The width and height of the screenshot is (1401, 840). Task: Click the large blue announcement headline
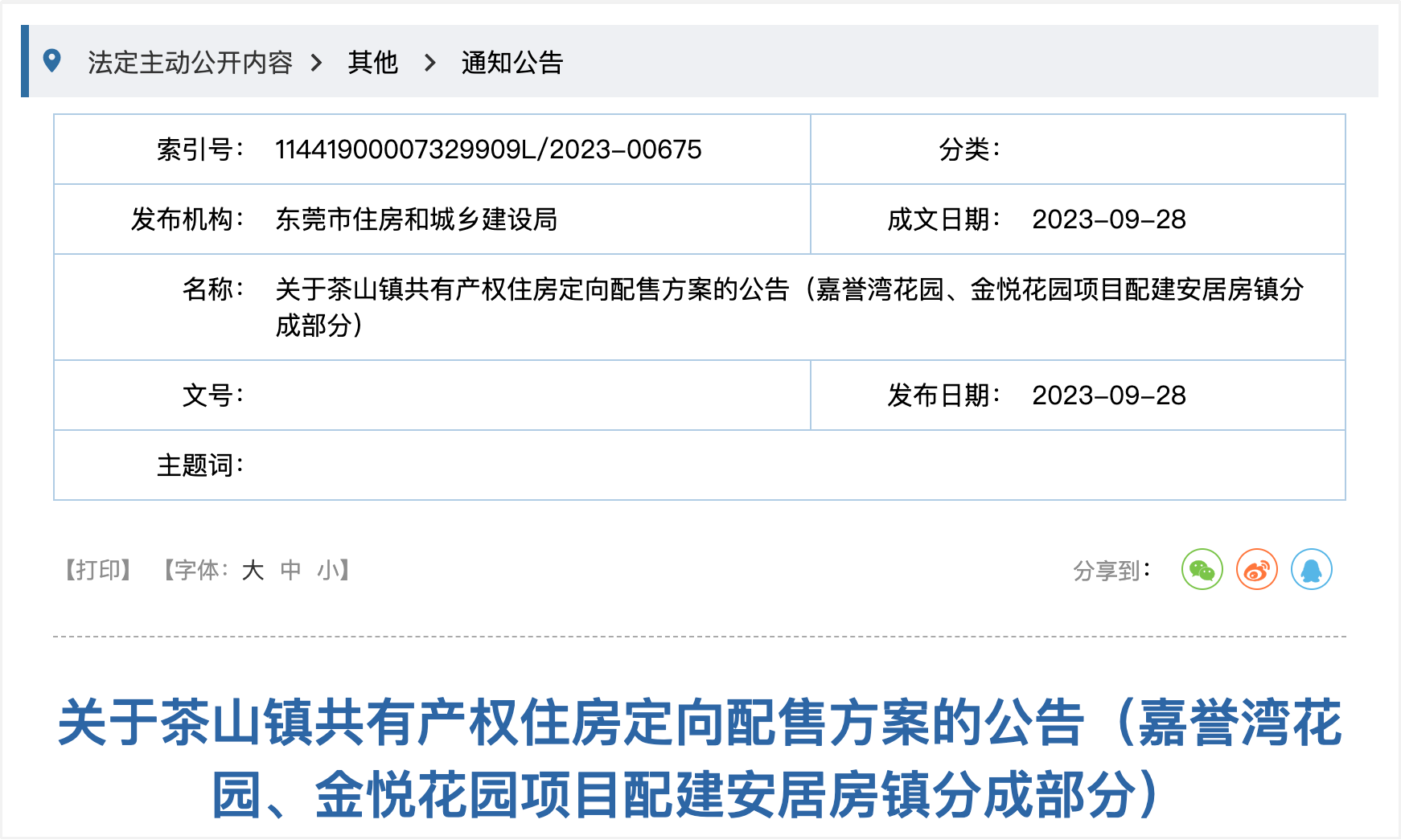(700, 758)
